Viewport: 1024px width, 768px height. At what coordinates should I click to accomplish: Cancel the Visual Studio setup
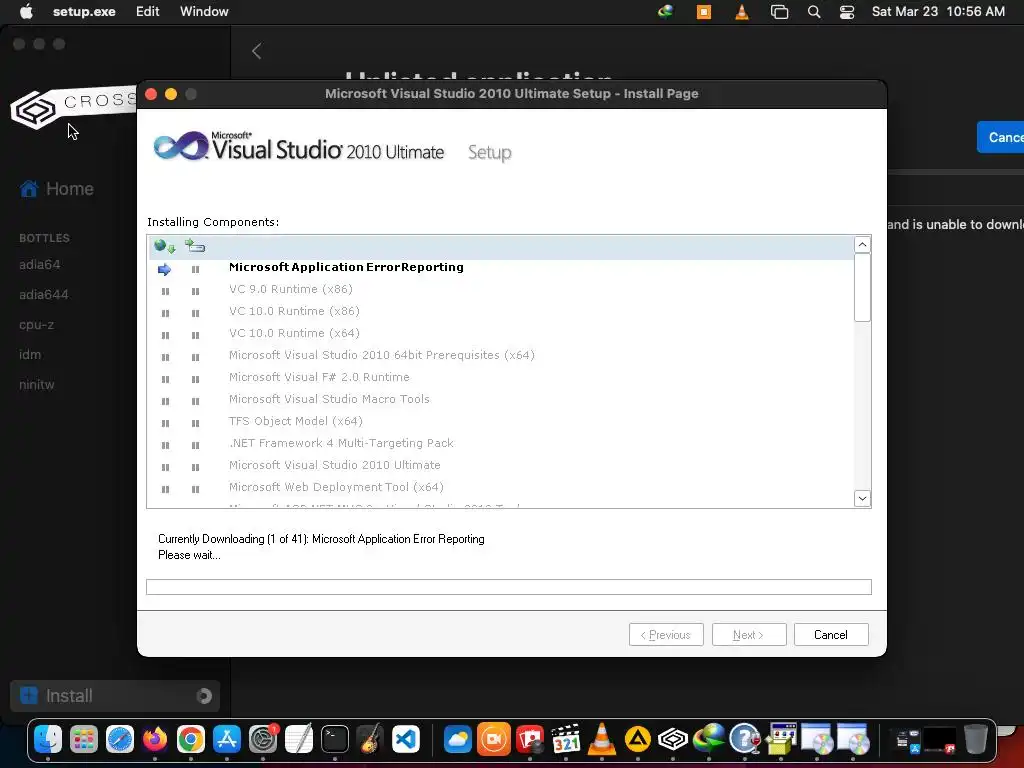pos(831,635)
